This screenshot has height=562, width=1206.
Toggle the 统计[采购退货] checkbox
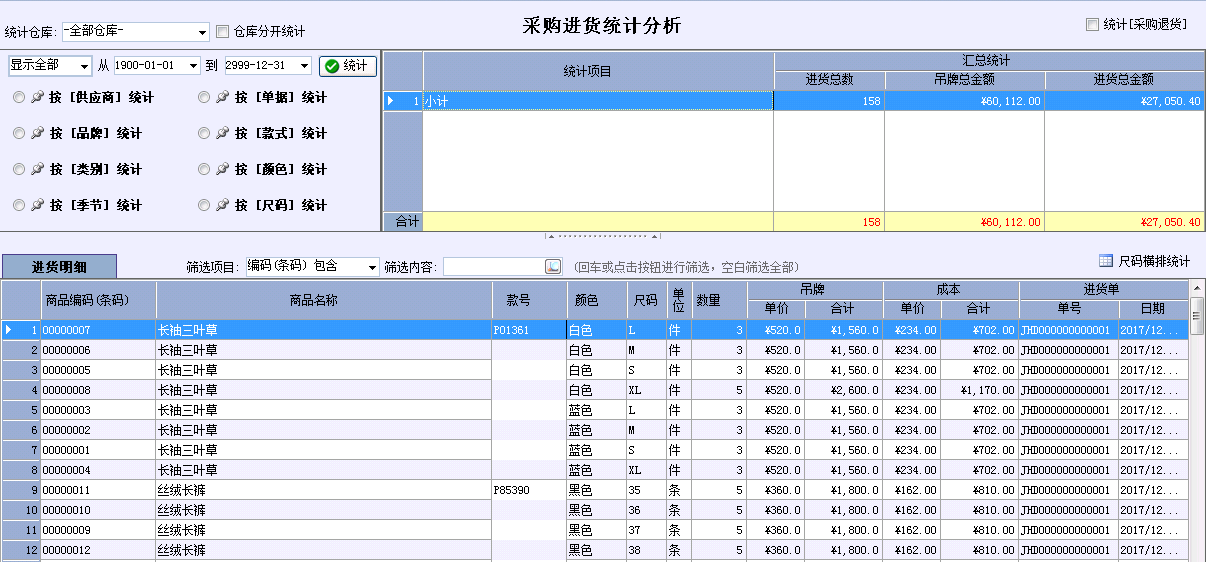click(1092, 24)
